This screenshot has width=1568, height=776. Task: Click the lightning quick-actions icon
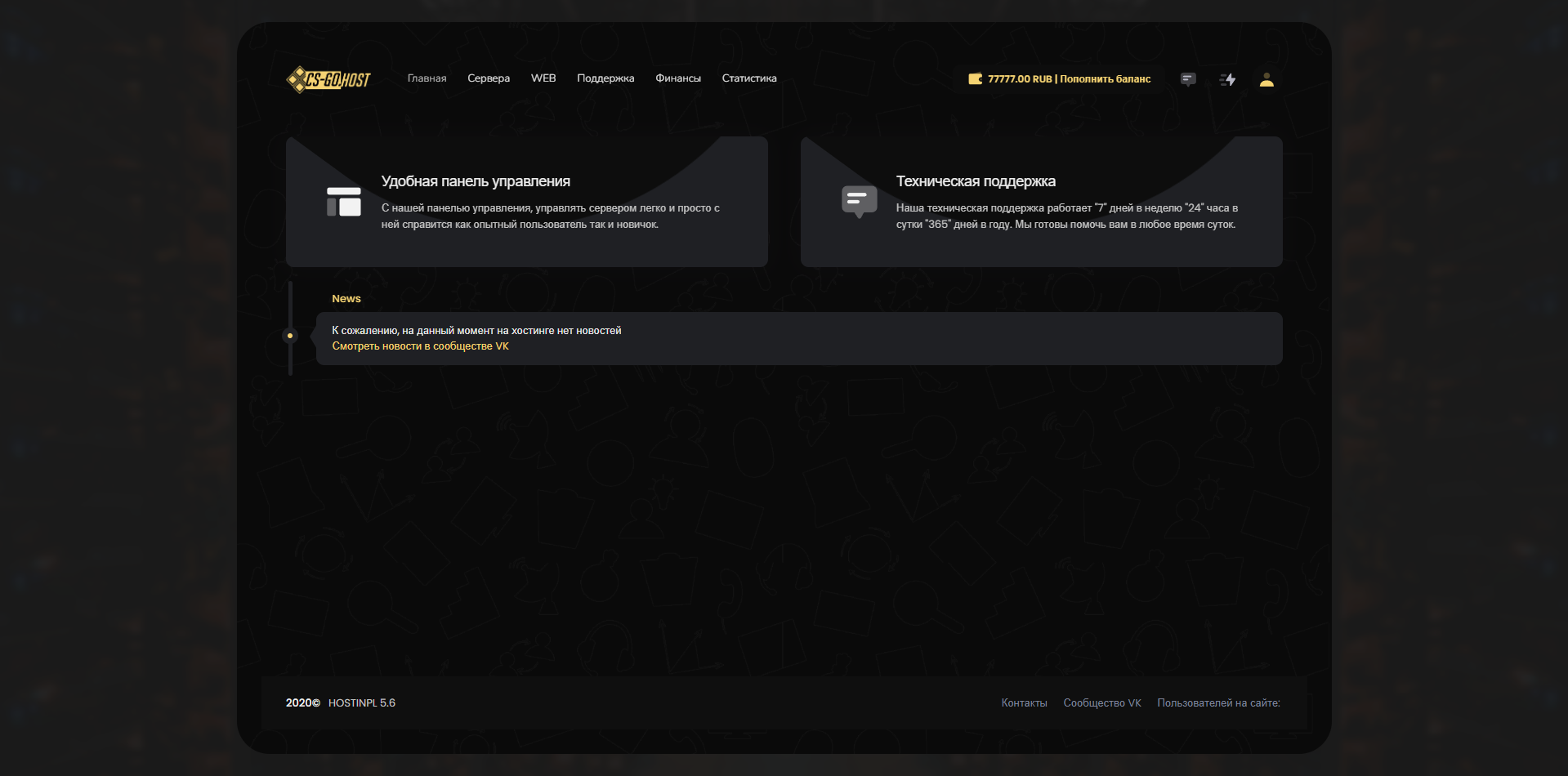click(1227, 79)
